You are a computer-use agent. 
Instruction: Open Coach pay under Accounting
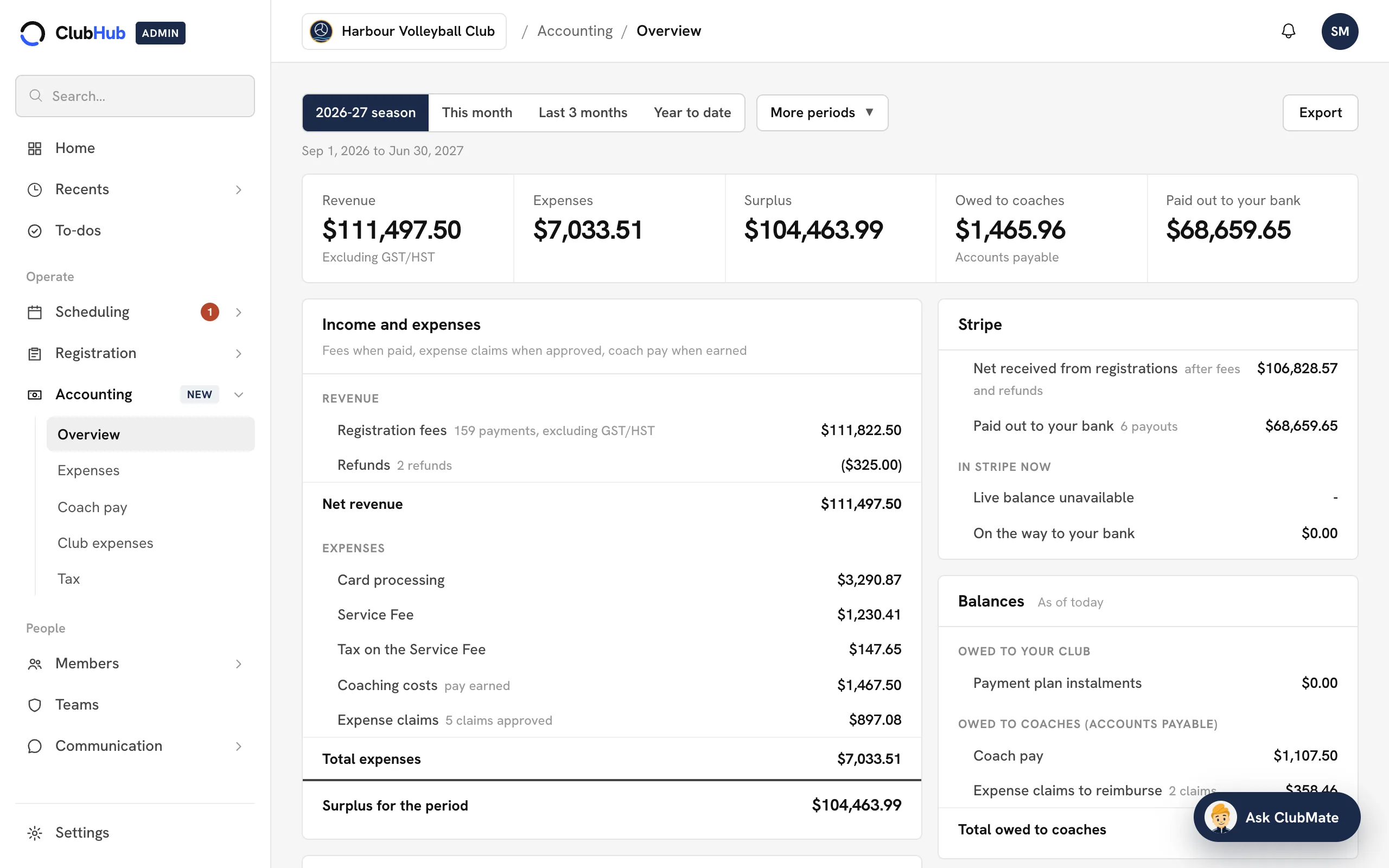click(150, 507)
